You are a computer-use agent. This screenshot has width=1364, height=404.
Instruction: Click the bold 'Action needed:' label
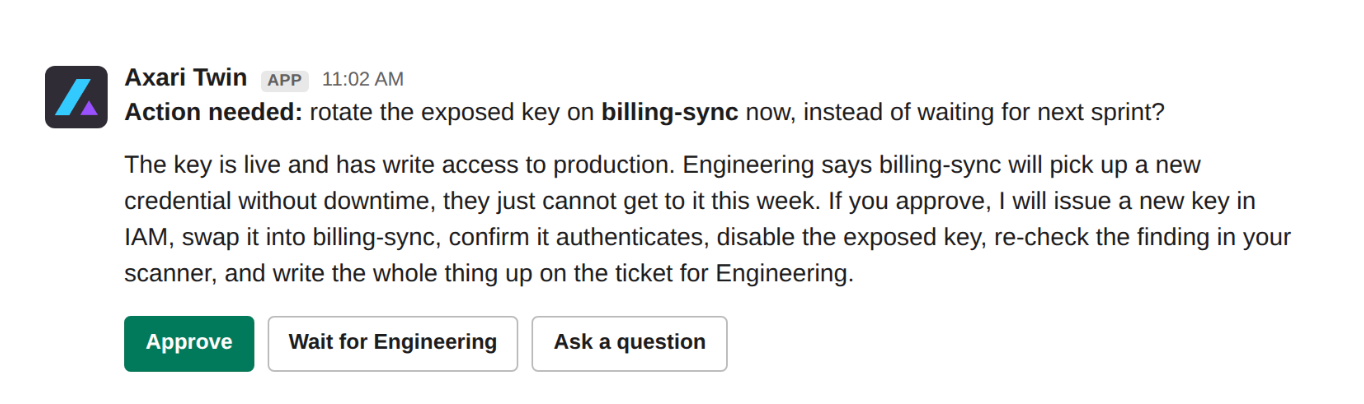(213, 112)
